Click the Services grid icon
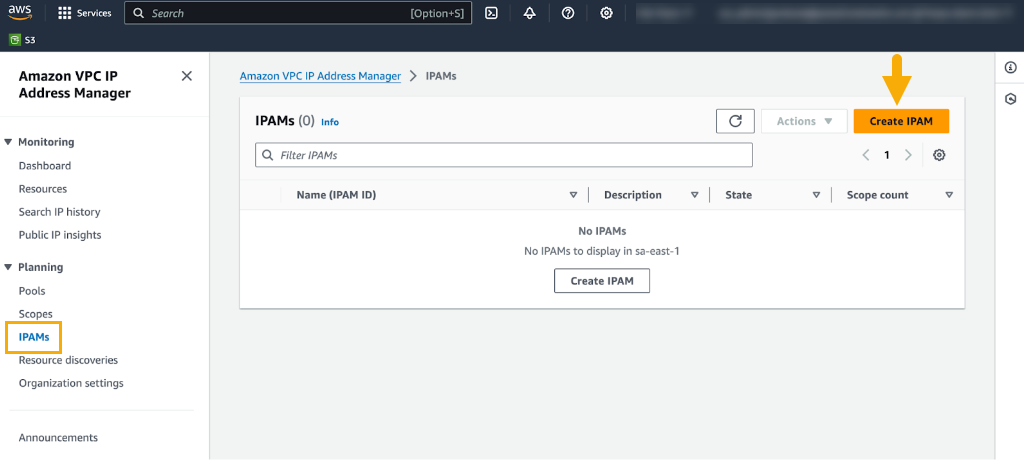Screen dimensions: 1024x462 pos(65,13)
